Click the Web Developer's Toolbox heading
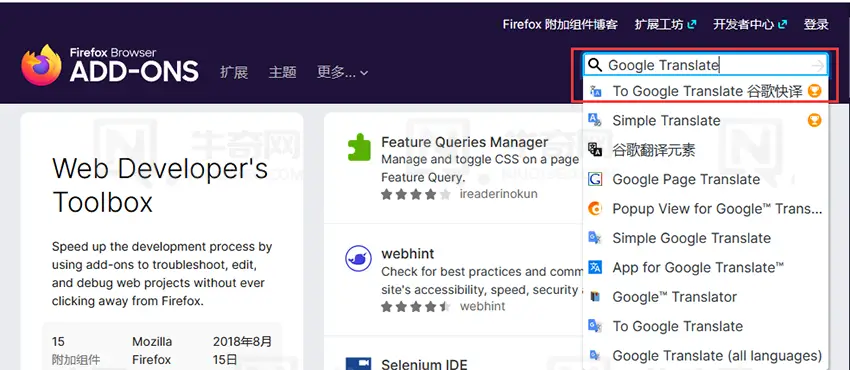Viewport: 850px width, 370px height. (160, 185)
